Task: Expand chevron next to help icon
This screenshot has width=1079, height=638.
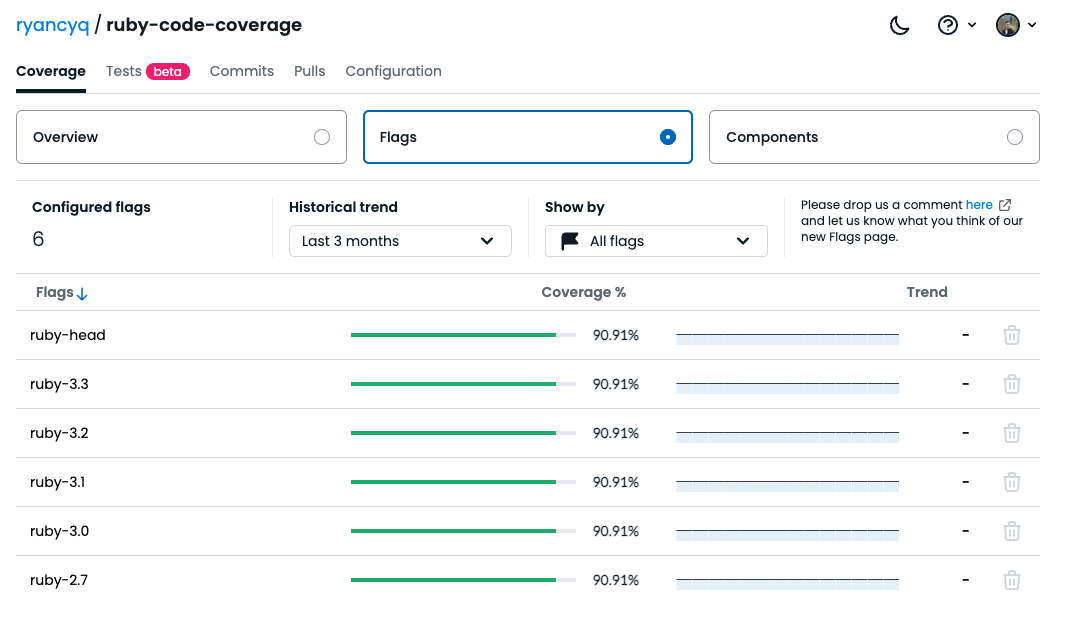Action: (972, 25)
